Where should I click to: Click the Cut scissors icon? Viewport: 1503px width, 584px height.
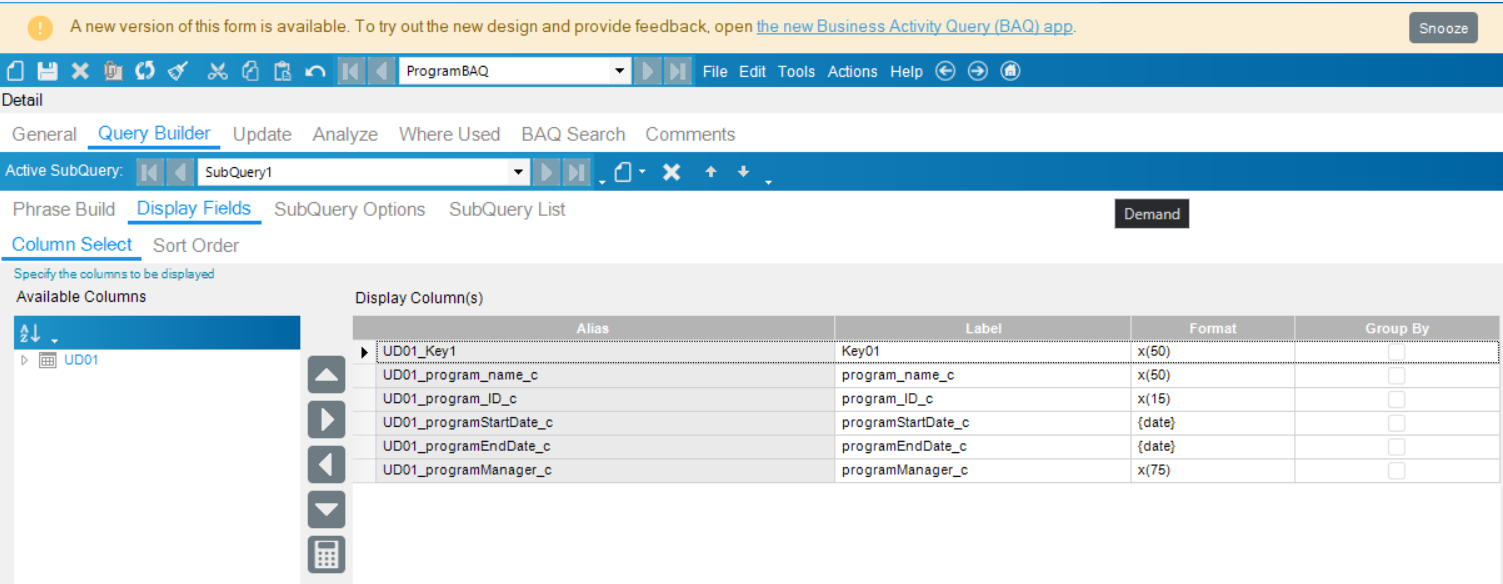[217, 71]
